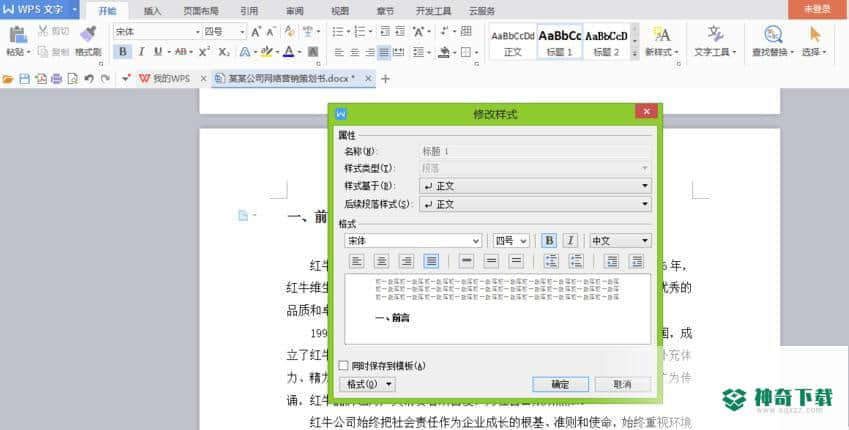849x430 pixels.
Task: Click the Find and Replace (查找替换) icon
Action: (x=773, y=35)
